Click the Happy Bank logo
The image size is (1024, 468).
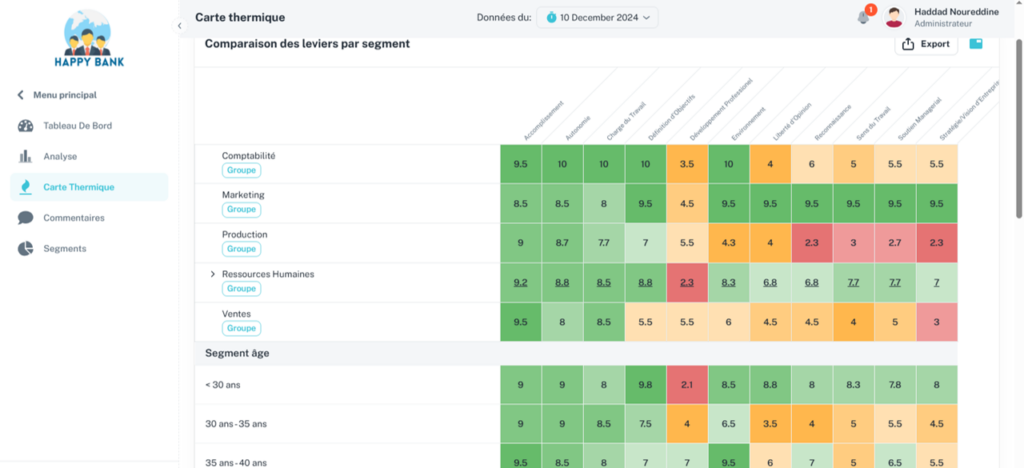coord(89,40)
